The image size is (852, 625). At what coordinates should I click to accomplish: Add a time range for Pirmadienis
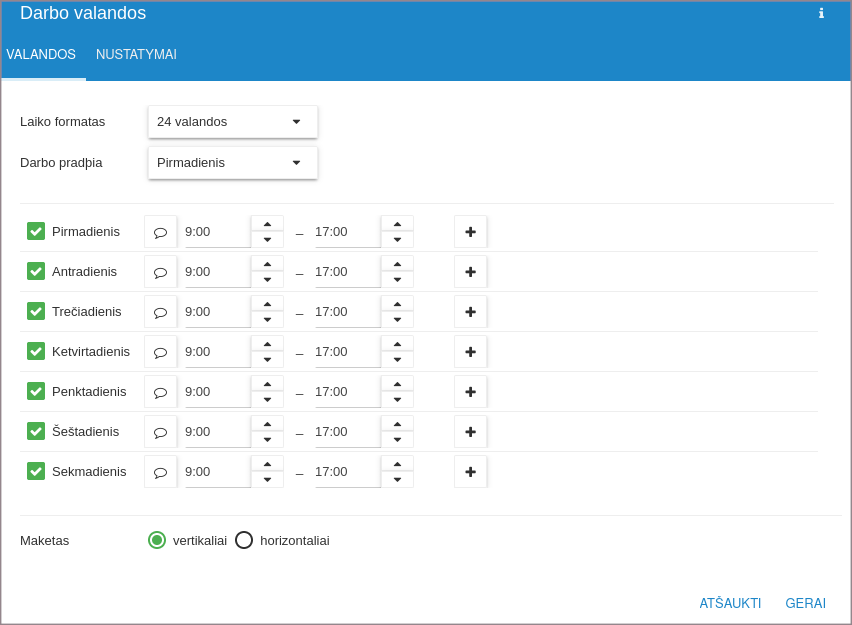470,232
